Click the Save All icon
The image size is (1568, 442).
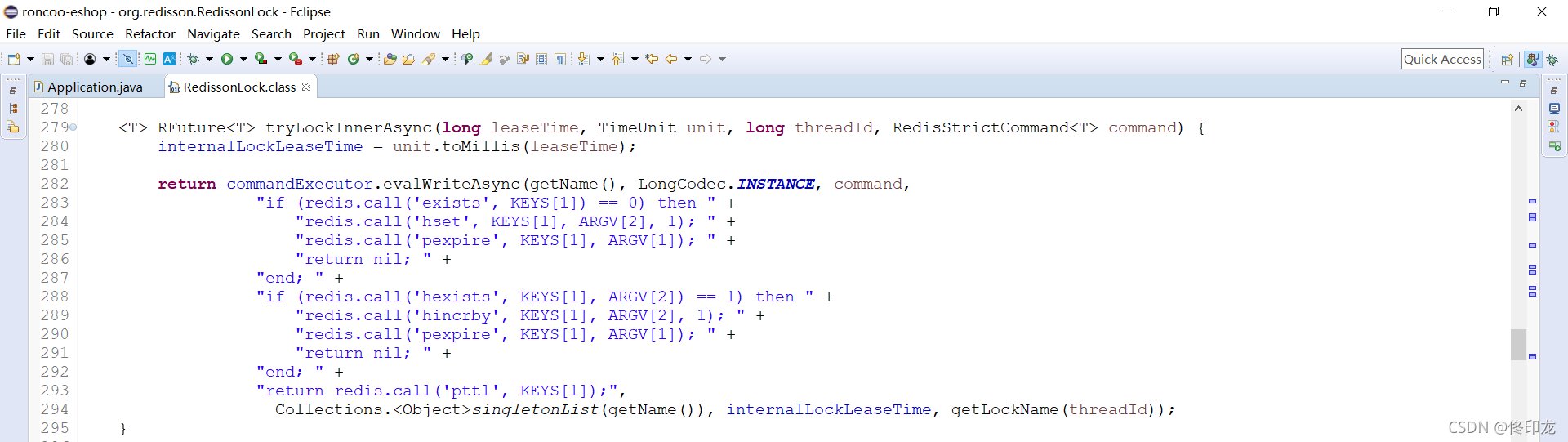[x=66, y=59]
